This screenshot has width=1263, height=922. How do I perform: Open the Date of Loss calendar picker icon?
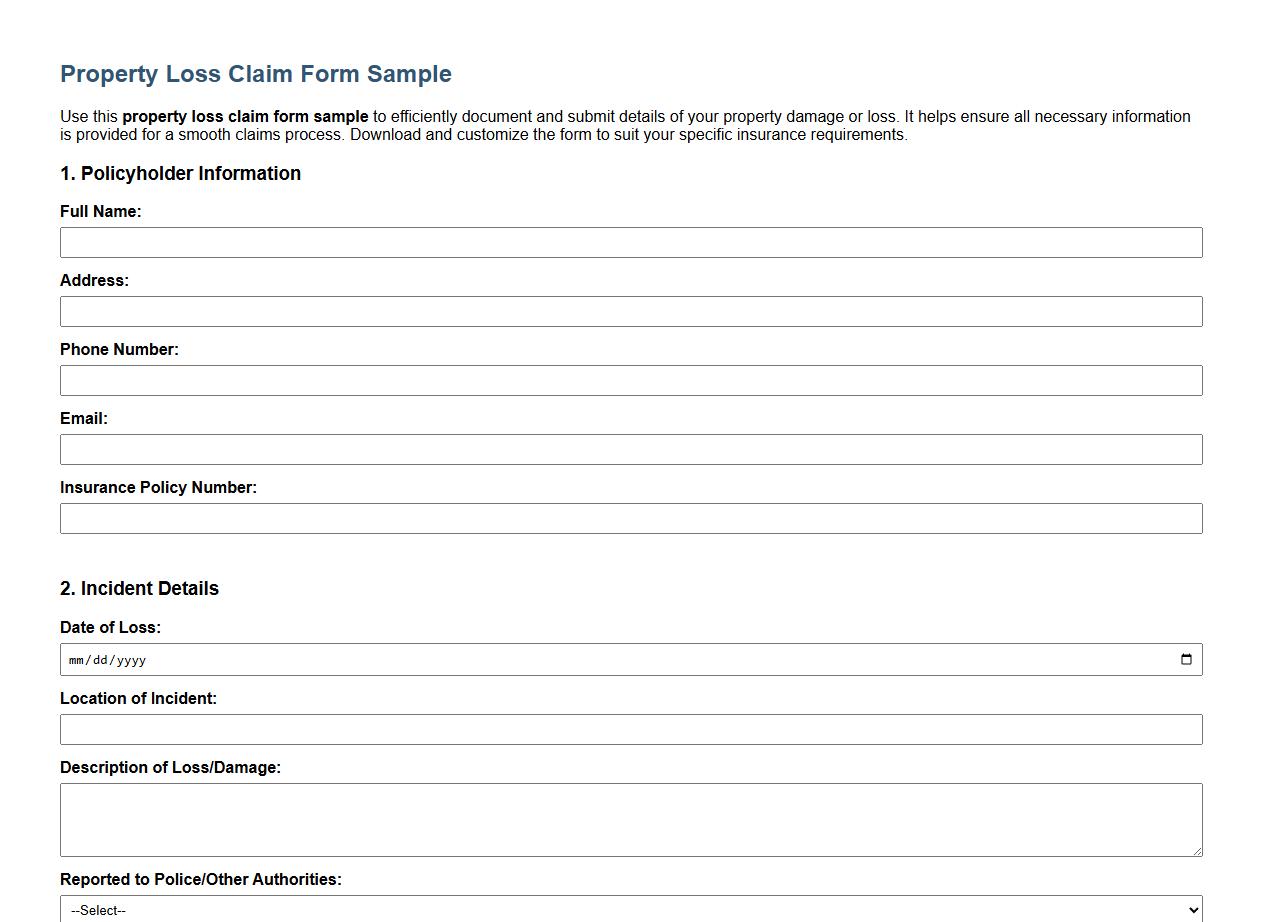(1186, 659)
